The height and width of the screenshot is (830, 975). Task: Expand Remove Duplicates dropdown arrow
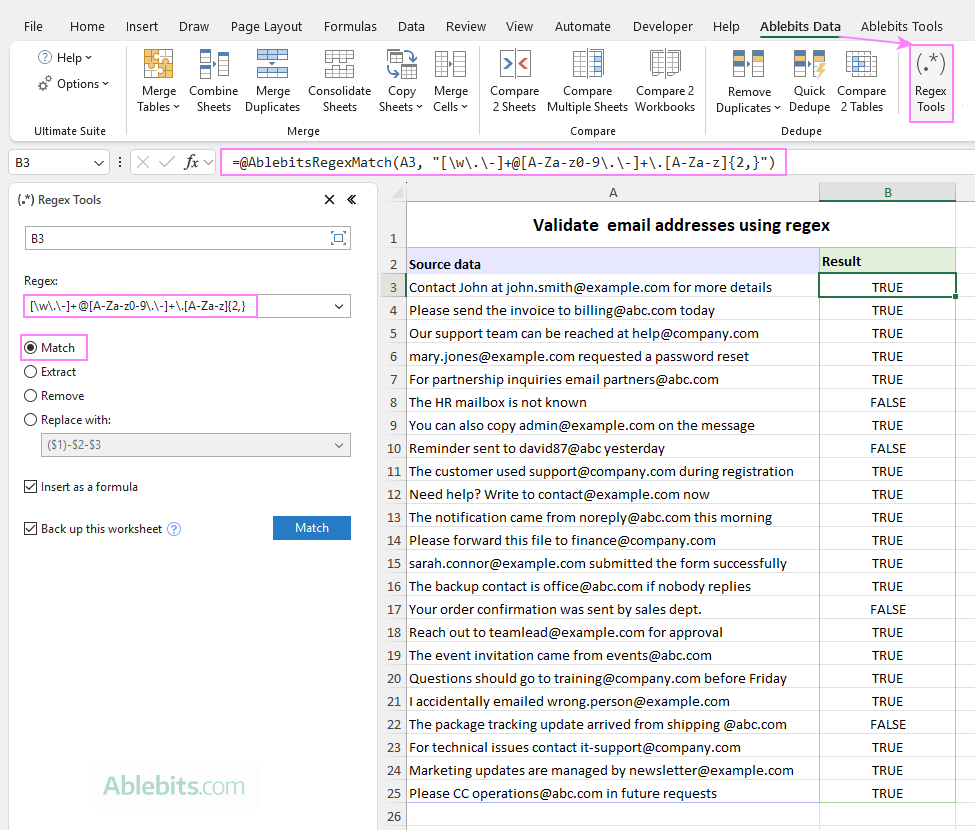(x=777, y=108)
